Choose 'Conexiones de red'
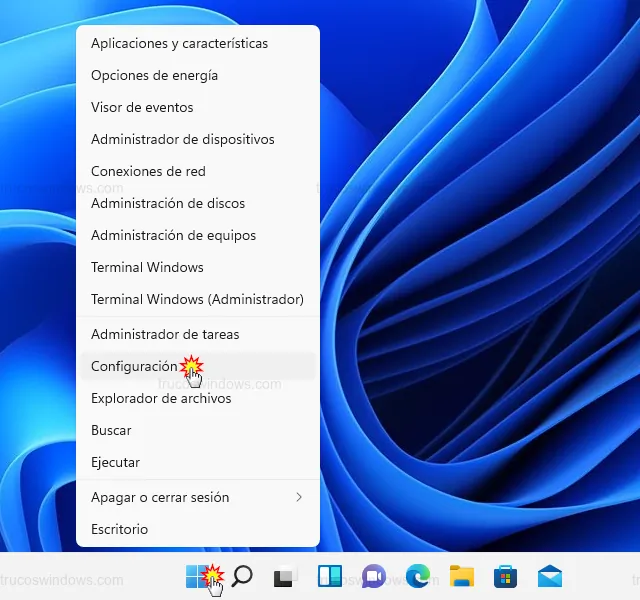640x600 pixels. click(148, 171)
